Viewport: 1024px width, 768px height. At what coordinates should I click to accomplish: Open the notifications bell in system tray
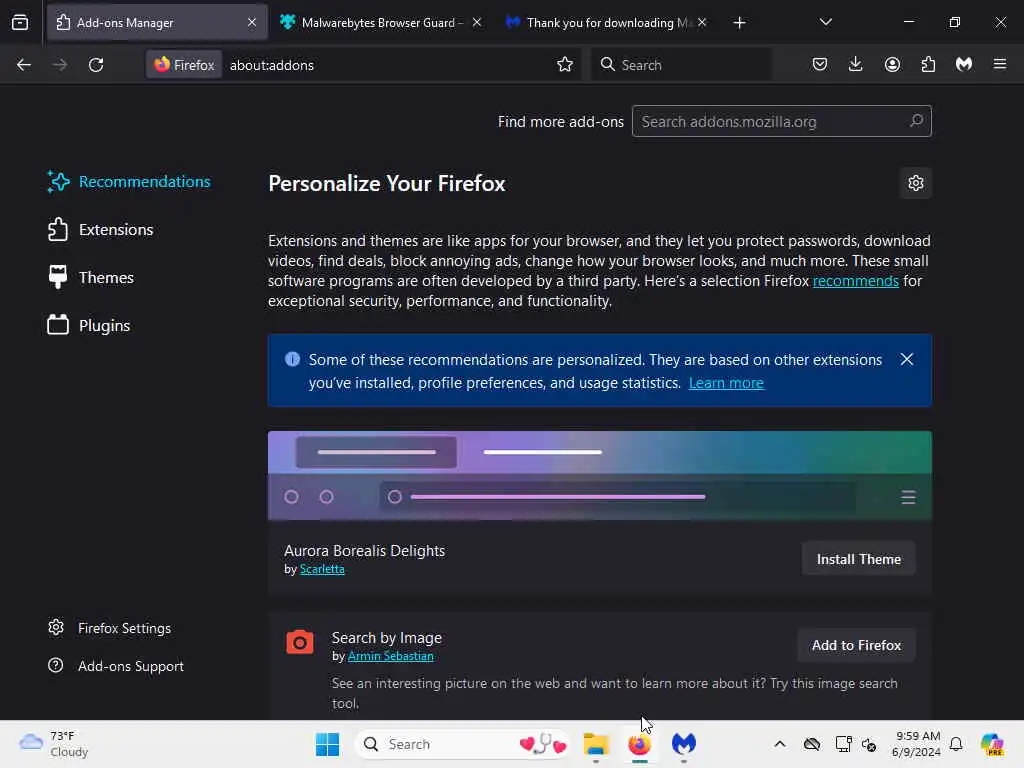pos(956,744)
